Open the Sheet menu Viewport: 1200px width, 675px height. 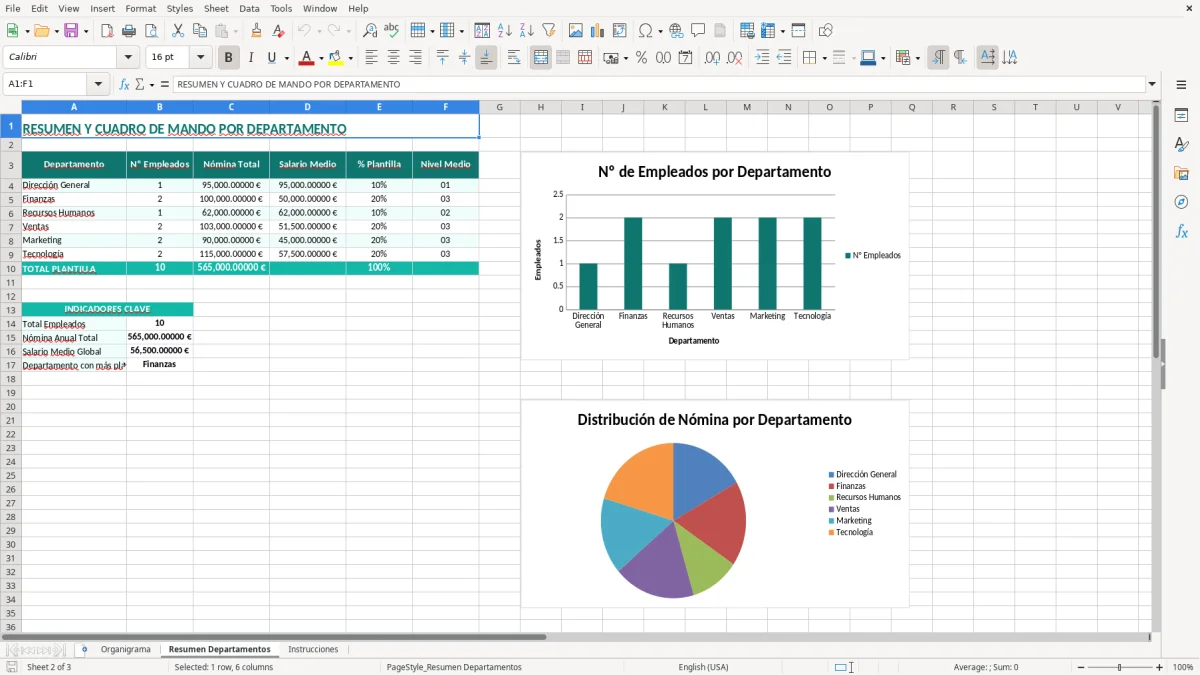click(x=216, y=8)
